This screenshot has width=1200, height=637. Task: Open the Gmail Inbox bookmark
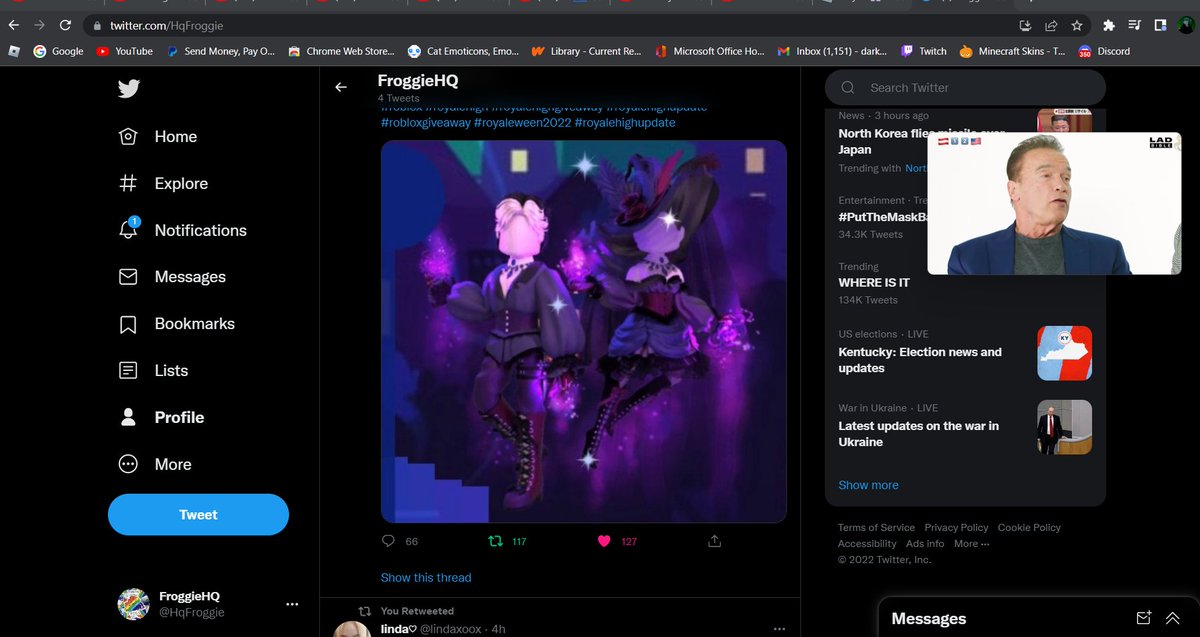click(x=834, y=51)
